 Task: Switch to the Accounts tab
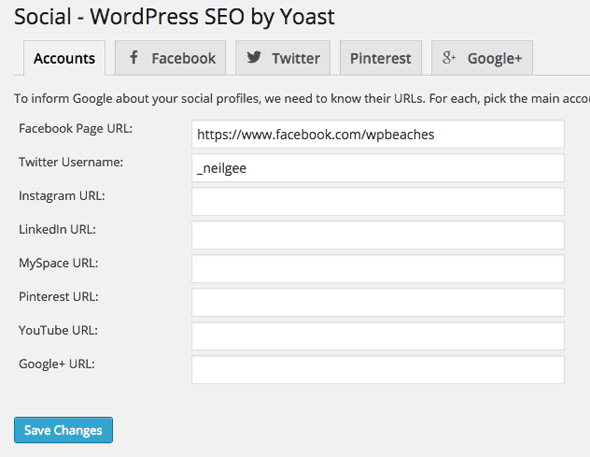(x=64, y=58)
